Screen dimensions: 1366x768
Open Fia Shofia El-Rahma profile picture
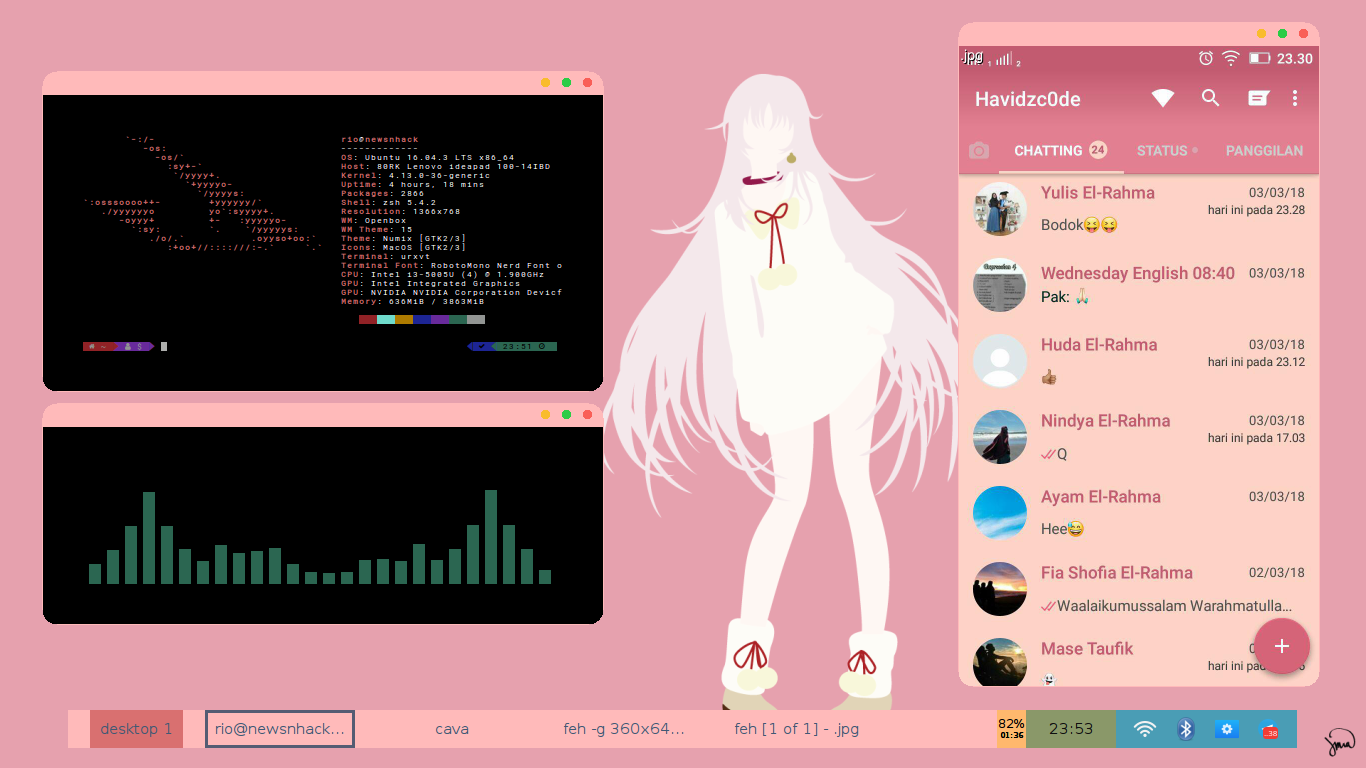(x=1000, y=589)
